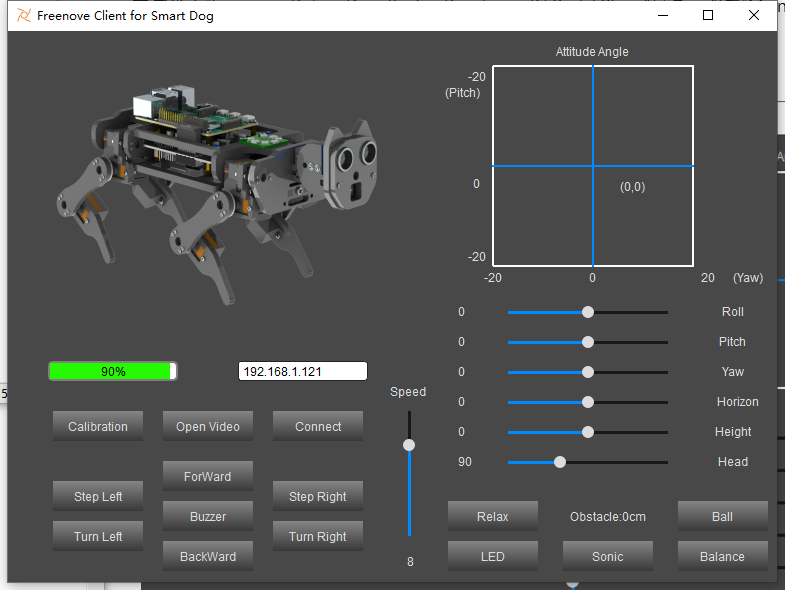
Task: Click the robot dog 3D image
Action: (x=217, y=194)
